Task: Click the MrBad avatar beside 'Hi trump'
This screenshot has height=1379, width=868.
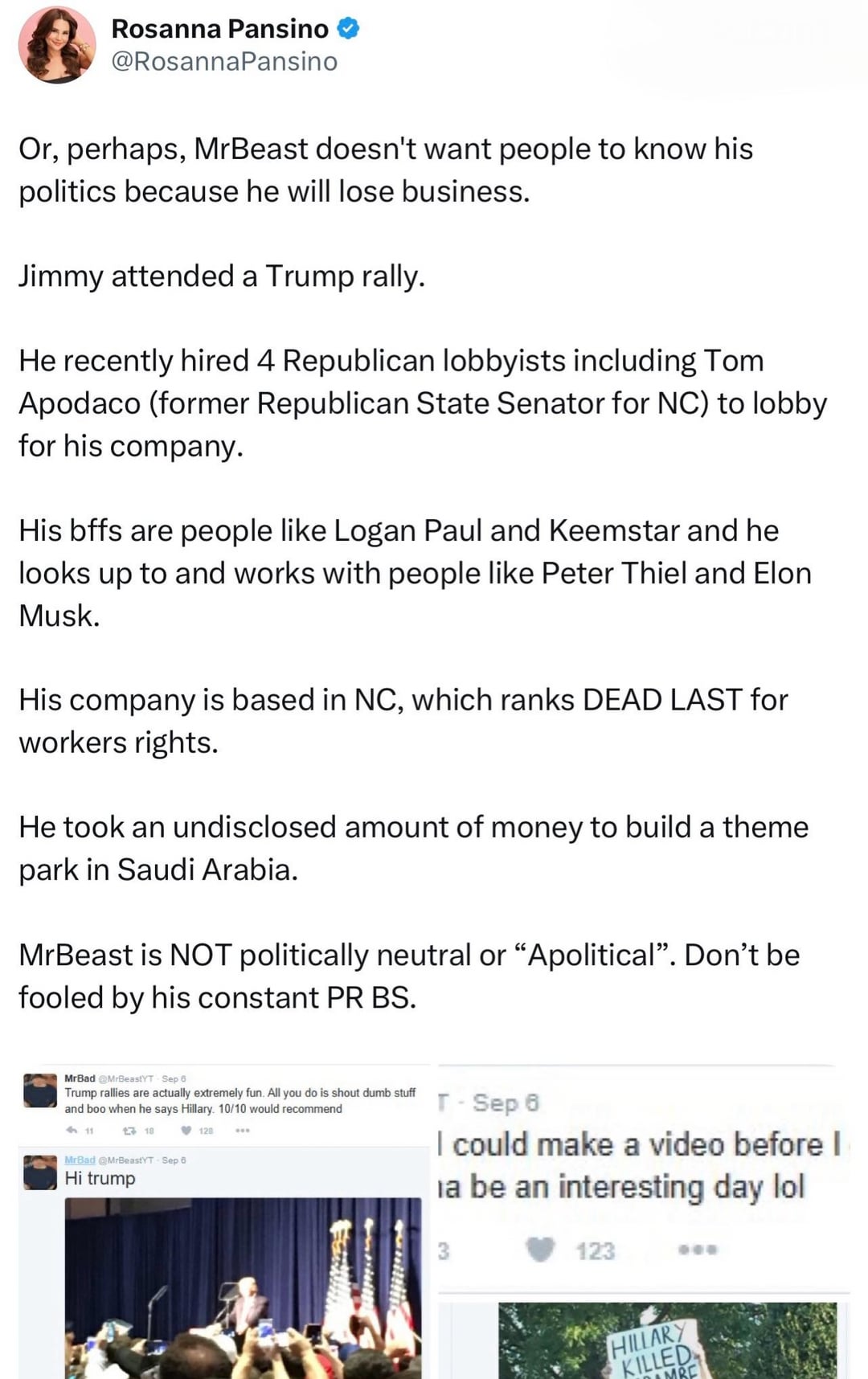Action: point(40,1172)
